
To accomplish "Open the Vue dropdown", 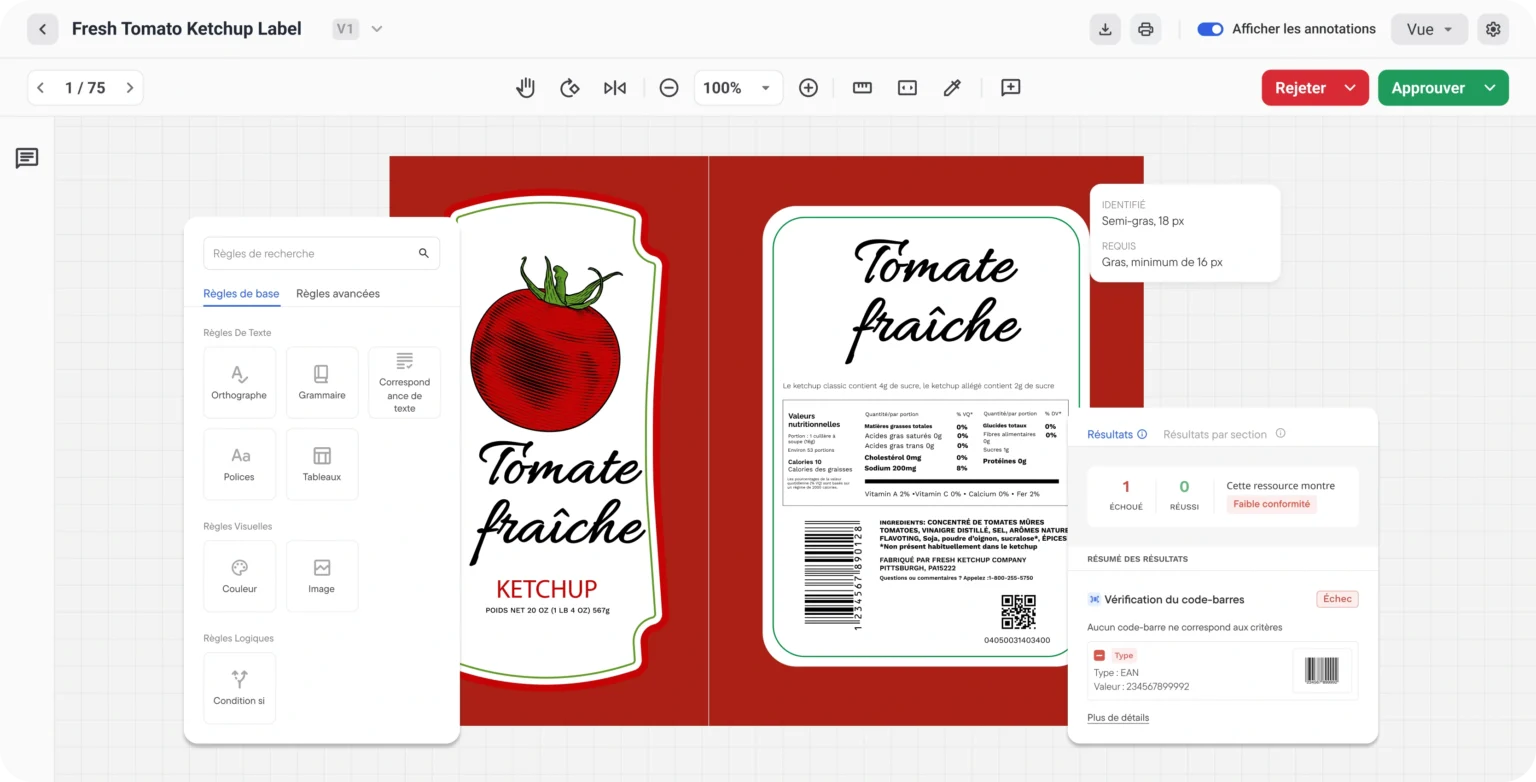I will tap(1429, 29).
